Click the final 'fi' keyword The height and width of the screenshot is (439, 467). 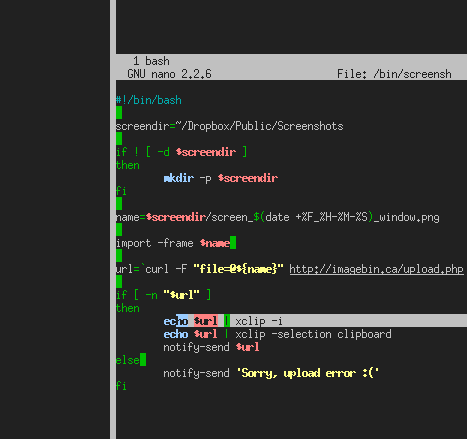pos(121,386)
